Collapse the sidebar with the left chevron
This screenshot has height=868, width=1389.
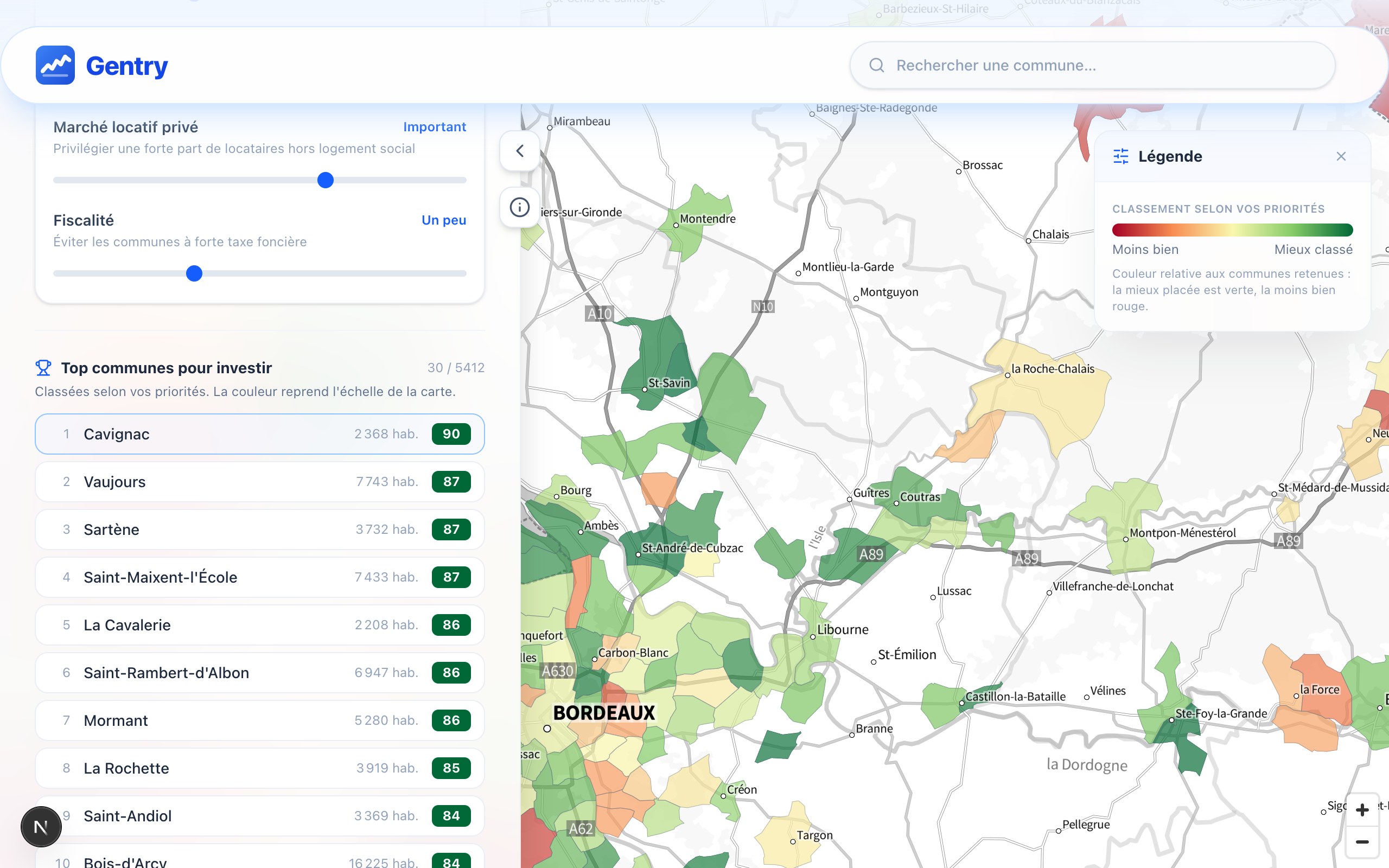coord(519,150)
